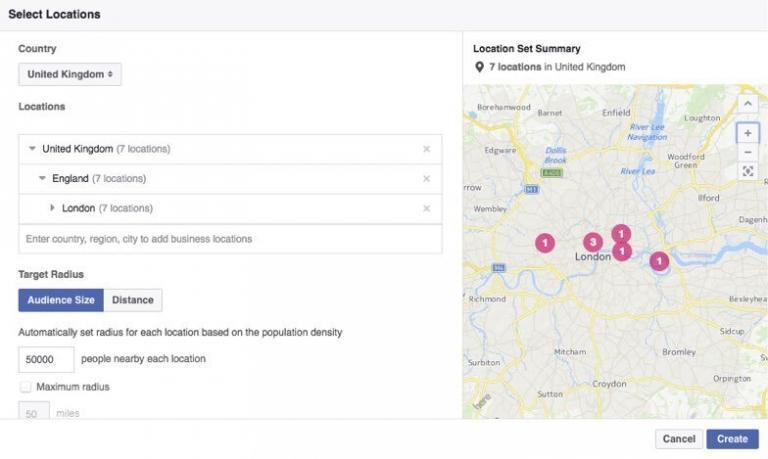The image size is (768, 459).
Task: Open the United Kingdom country dropdown
Action: click(70, 74)
